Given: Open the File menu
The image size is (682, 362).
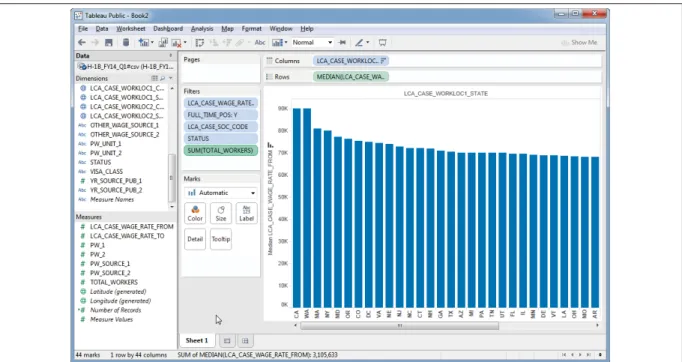Looking at the screenshot, I should pos(83,29).
